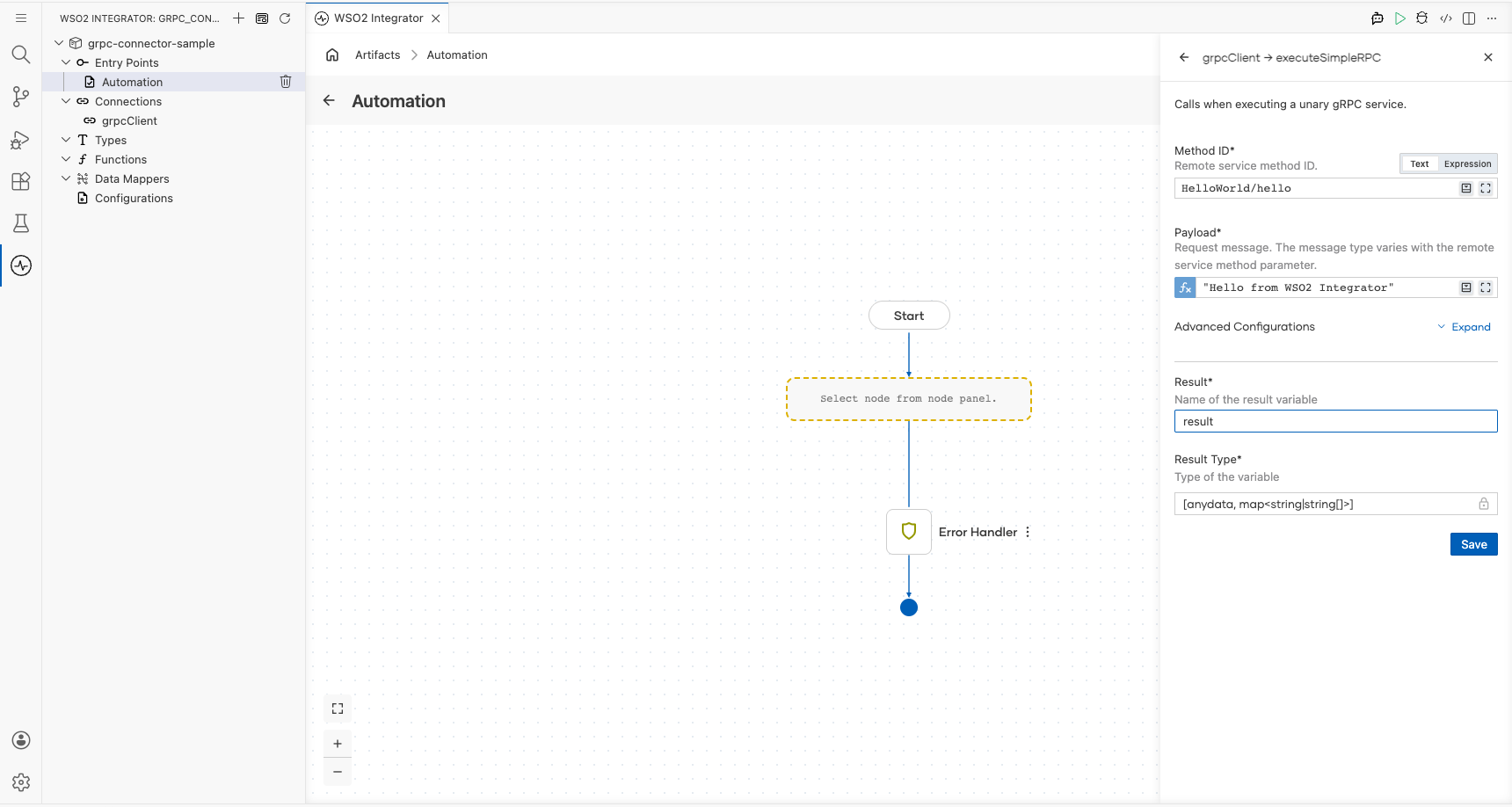Select the WSO2 Integrator activity icon
Screen dimensions: 1512x807
(21, 265)
